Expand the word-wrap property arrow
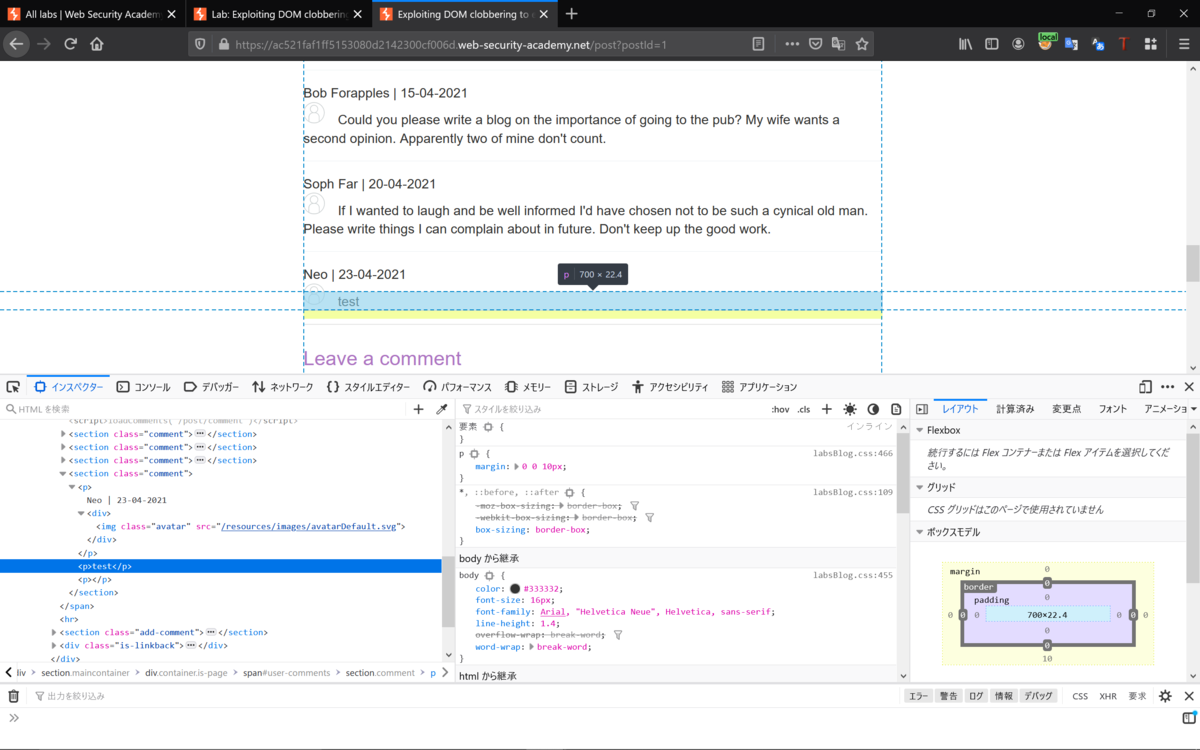 pos(532,647)
